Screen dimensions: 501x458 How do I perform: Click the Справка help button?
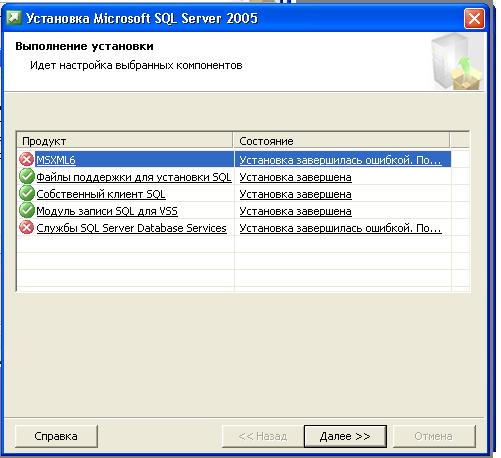(56, 436)
